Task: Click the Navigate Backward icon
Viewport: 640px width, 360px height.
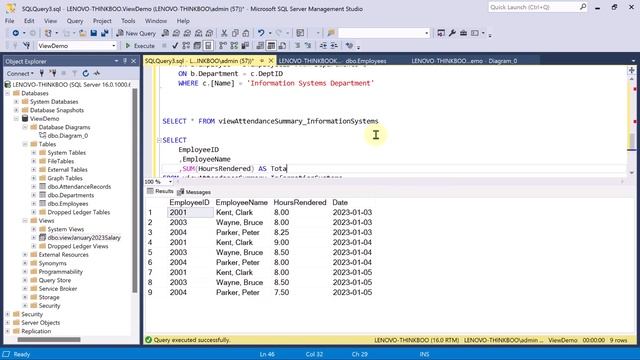Action: tap(16, 33)
